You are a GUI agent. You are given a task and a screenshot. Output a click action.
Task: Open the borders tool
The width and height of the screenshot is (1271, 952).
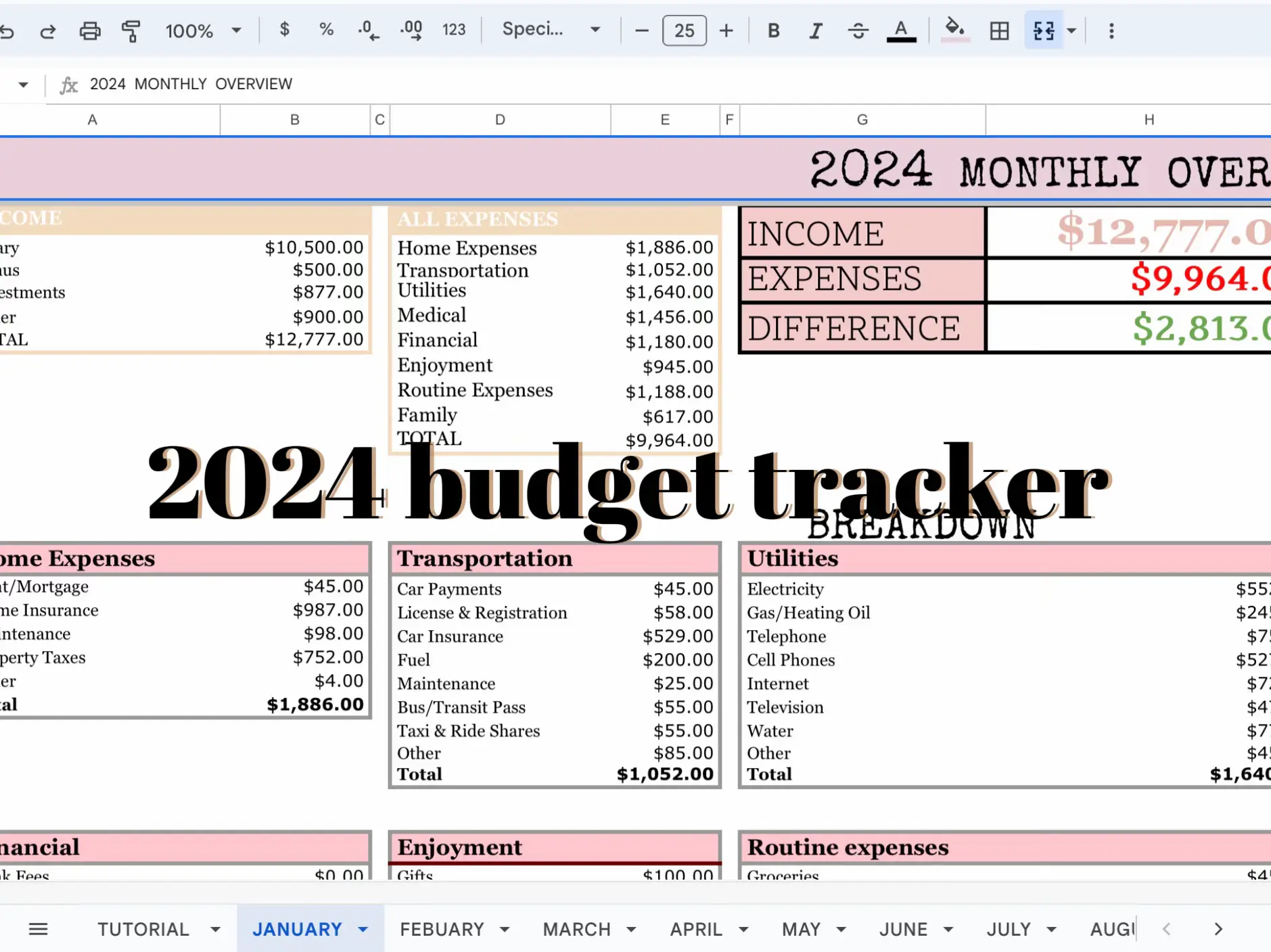pos(999,30)
